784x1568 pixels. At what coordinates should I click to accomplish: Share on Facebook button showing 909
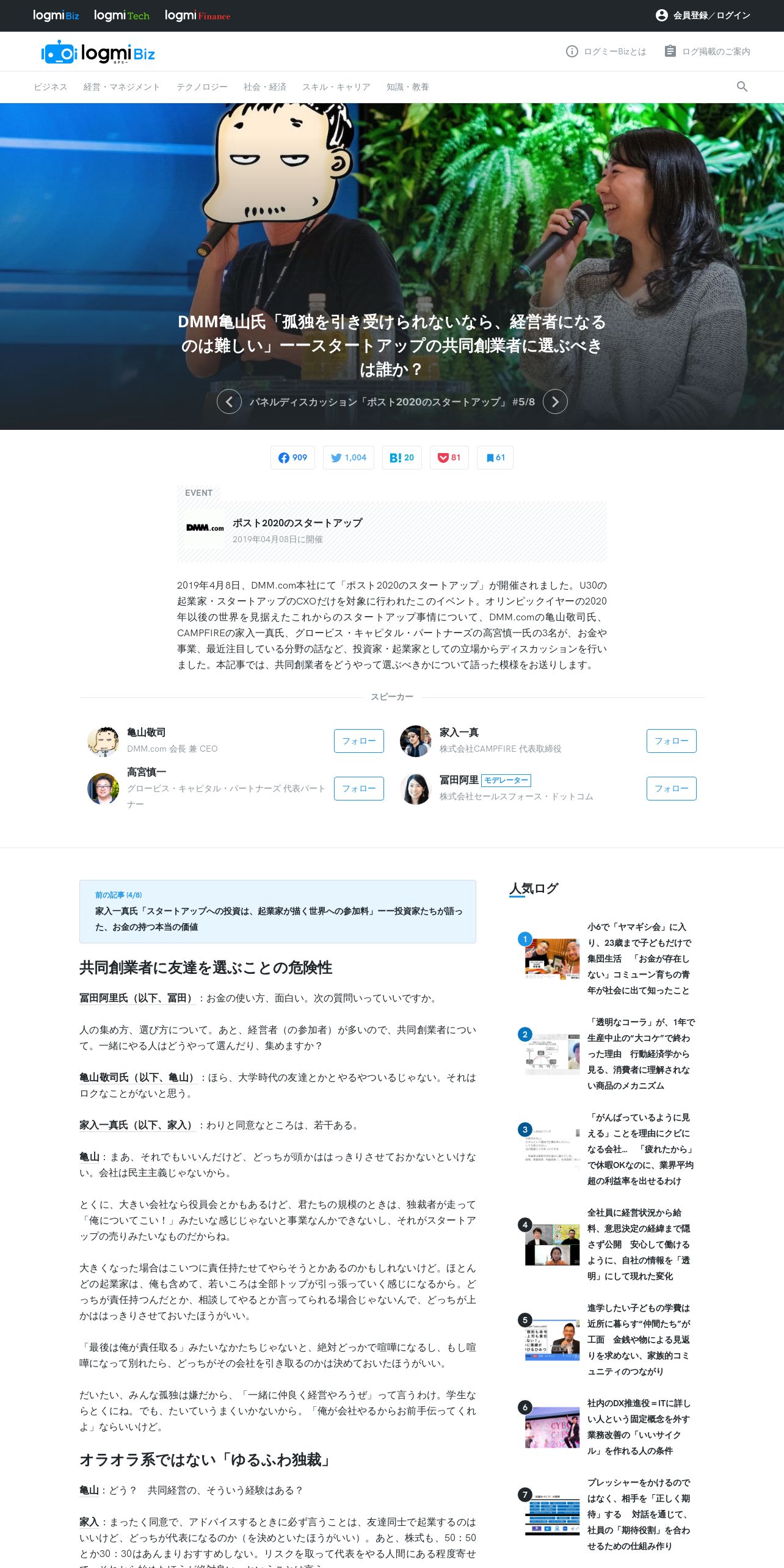pyautogui.click(x=292, y=457)
